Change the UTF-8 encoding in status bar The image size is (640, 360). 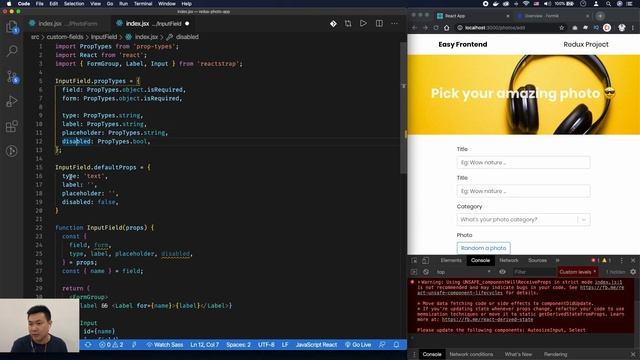[x=266, y=345]
